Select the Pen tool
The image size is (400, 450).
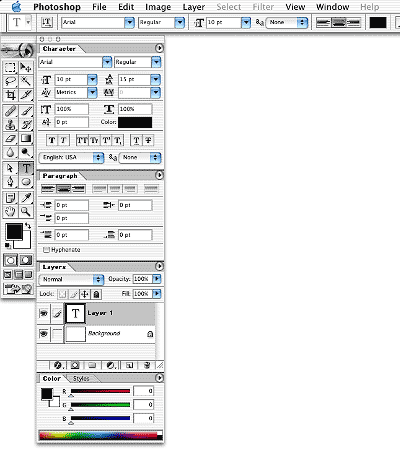10,182
